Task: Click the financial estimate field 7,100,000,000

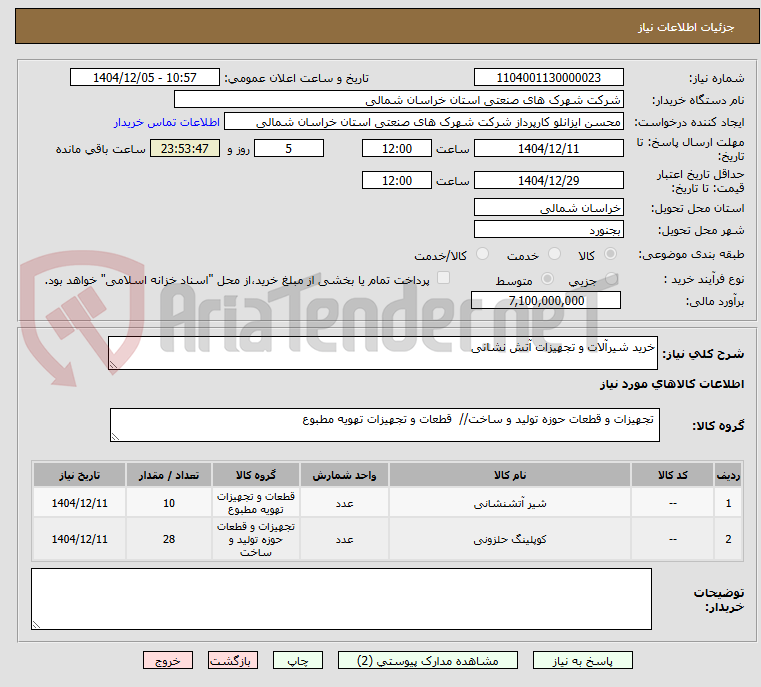Action: click(x=546, y=301)
